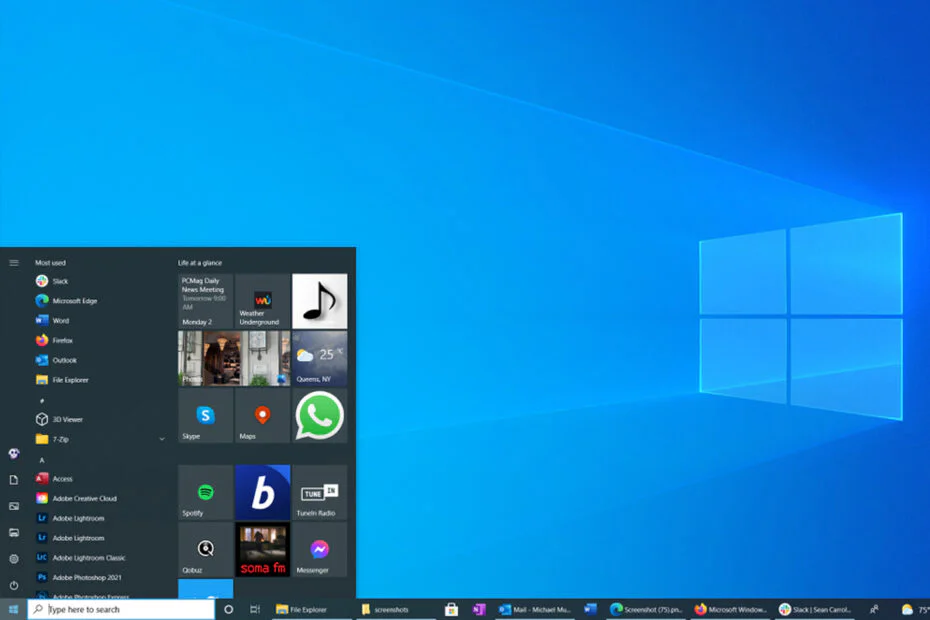Open the Photos live tile

[234, 358]
